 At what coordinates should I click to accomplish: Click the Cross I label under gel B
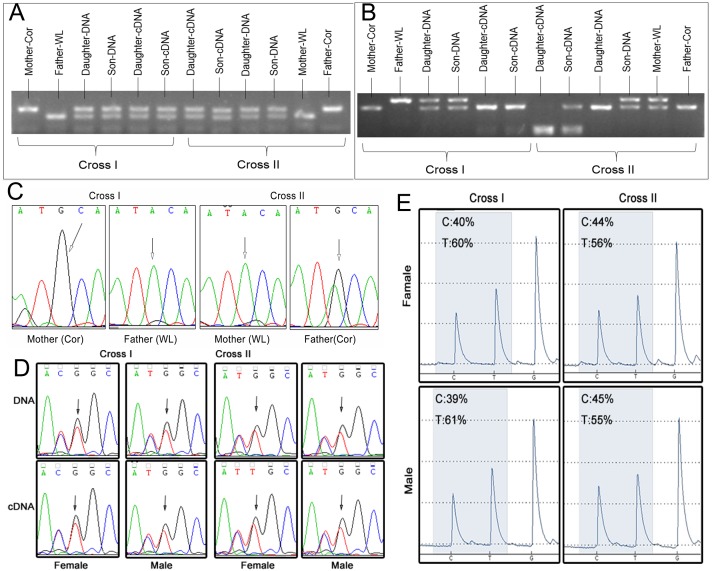tap(445, 169)
